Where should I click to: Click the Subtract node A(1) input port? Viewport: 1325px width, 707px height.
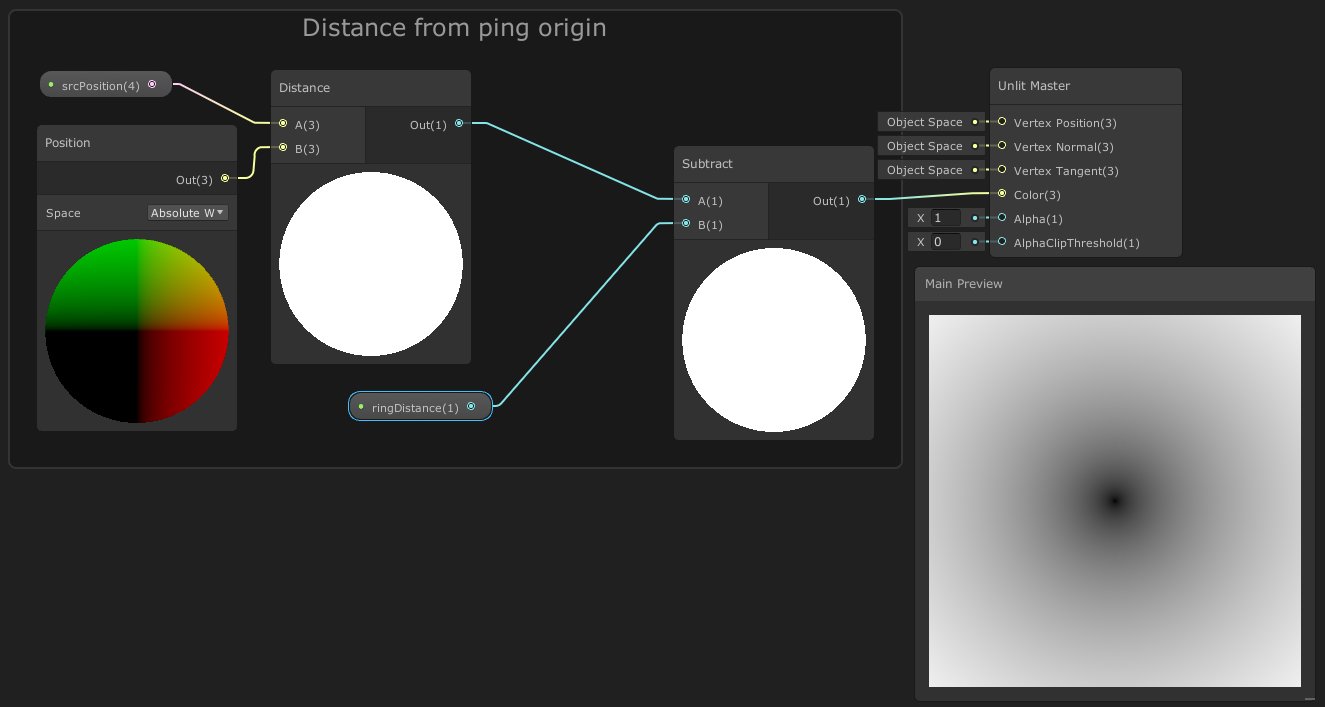[x=686, y=200]
